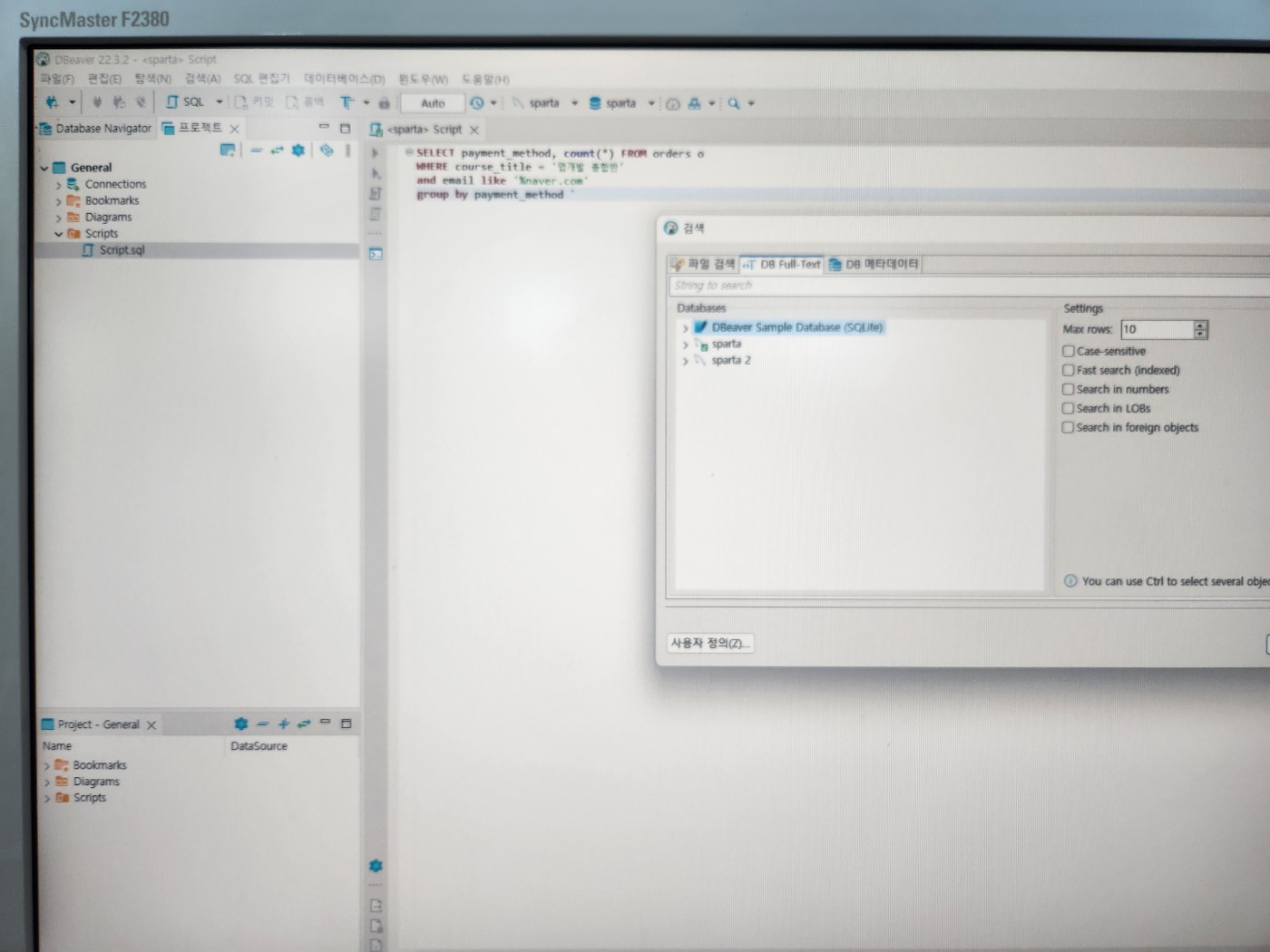1270x952 pixels.
Task: Open the SQL editor toolbar button
Action: [185, 102]
